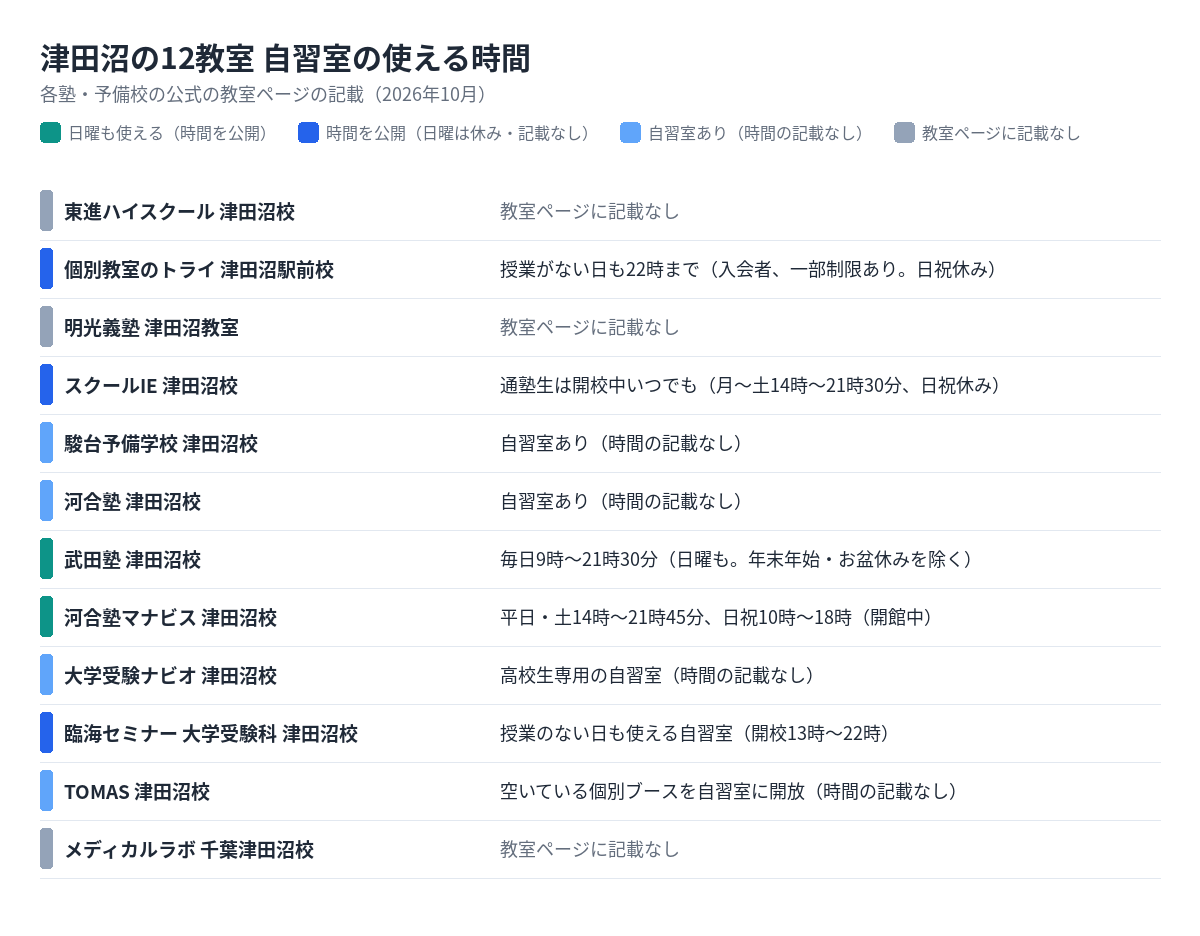The image size is (1200, 936).
Task: Click the light blue bar beside TOMAS 津田沼校
Action: (46, 791)
